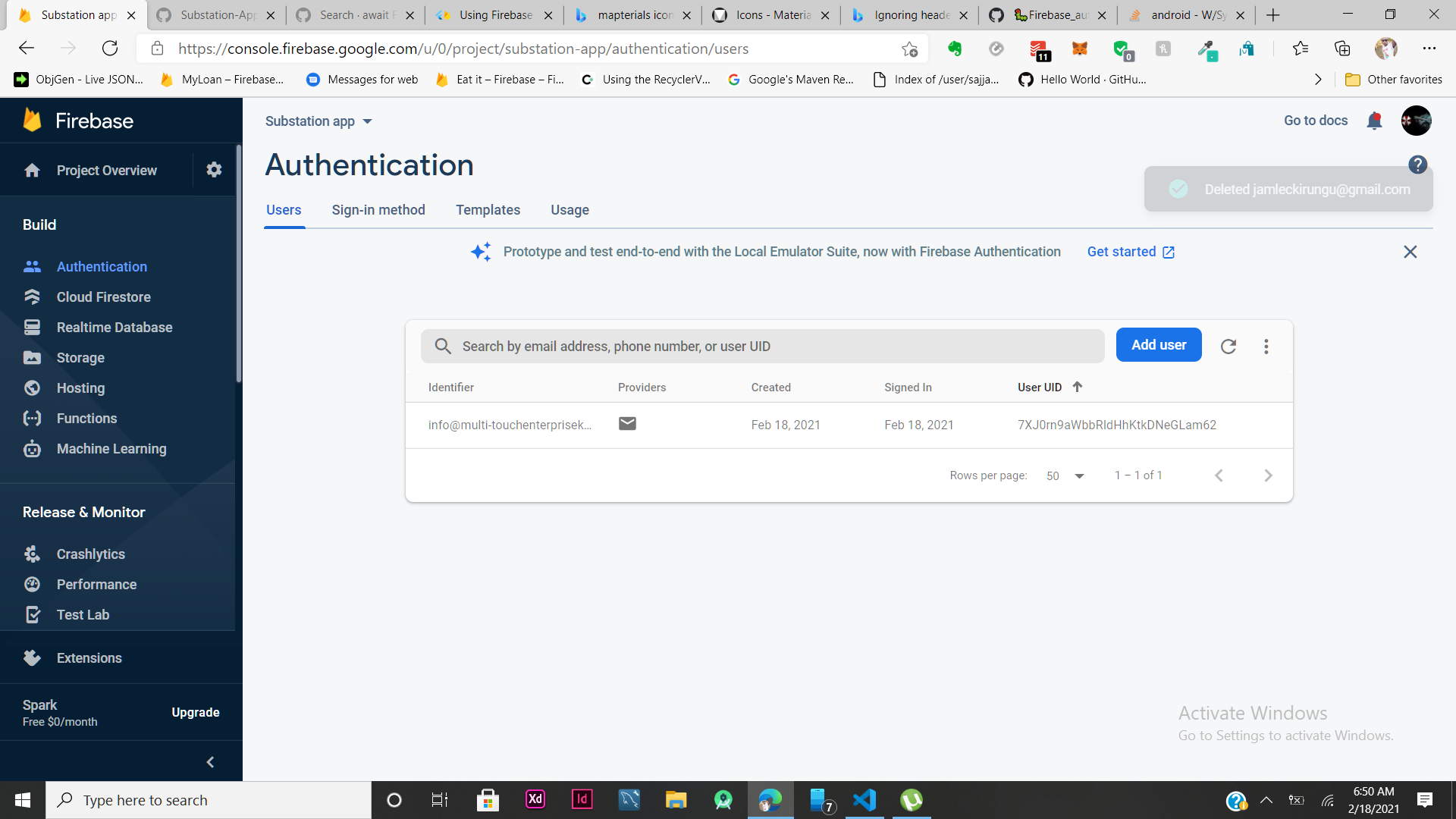Open Cloud Firestore from sidebar
This screenshot has height=819, width=1456.
point(104,297)
